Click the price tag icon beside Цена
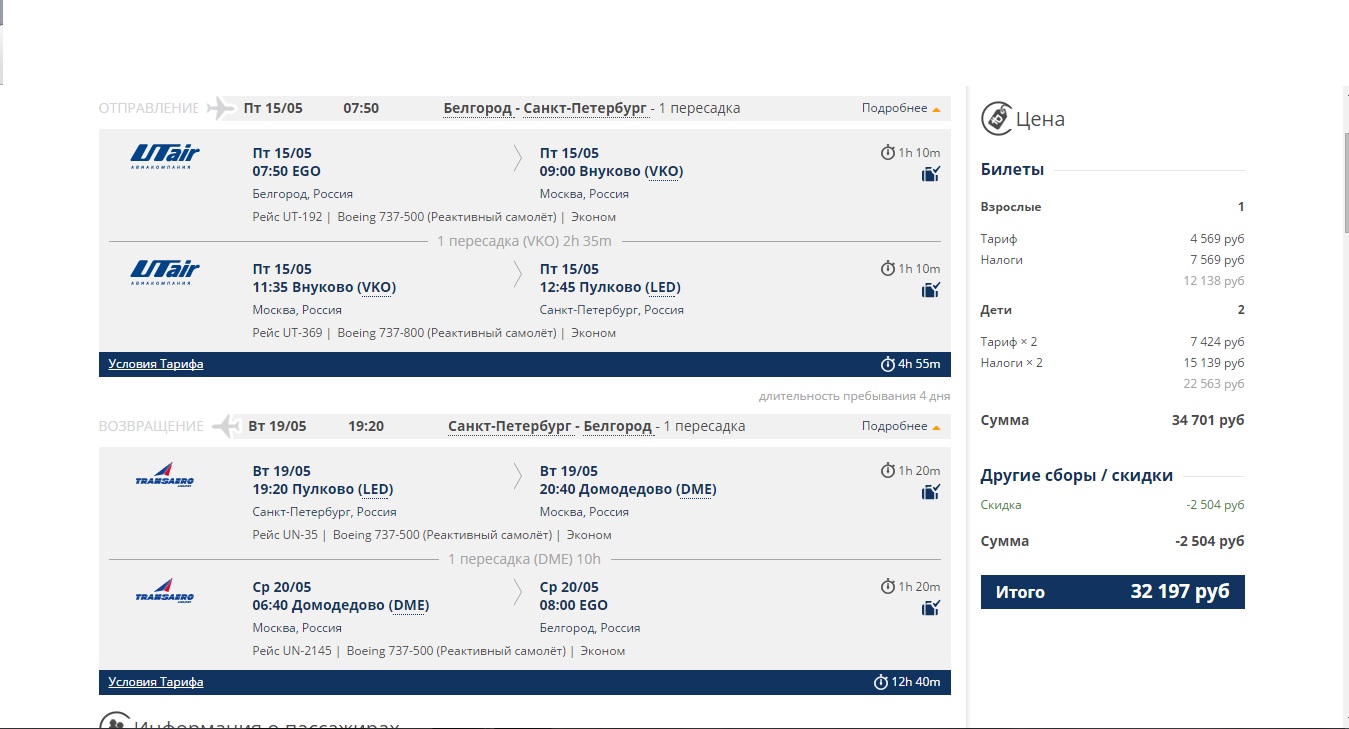 (995, 119)
